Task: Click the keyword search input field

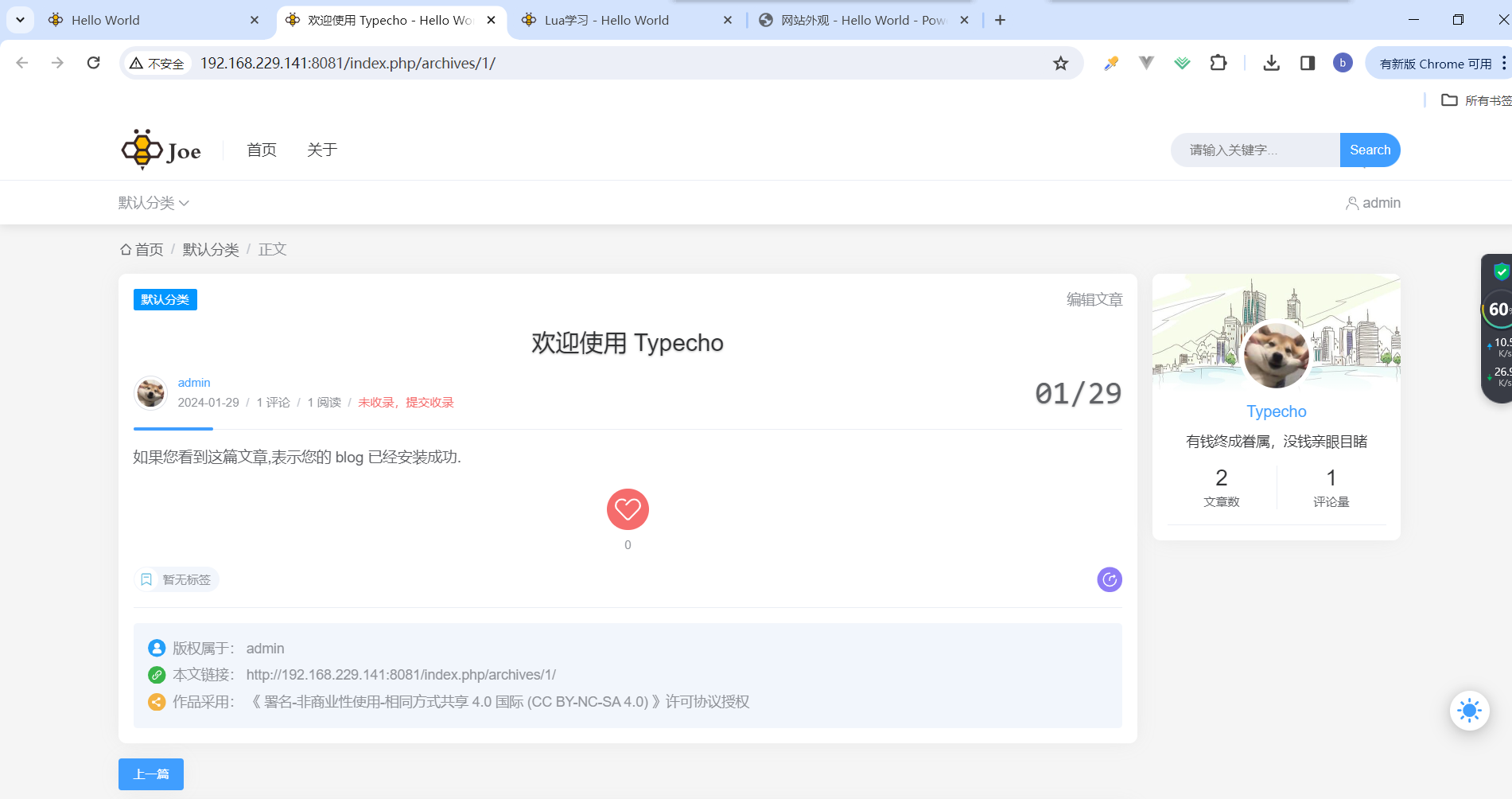Action: (x=1255, y=150)
